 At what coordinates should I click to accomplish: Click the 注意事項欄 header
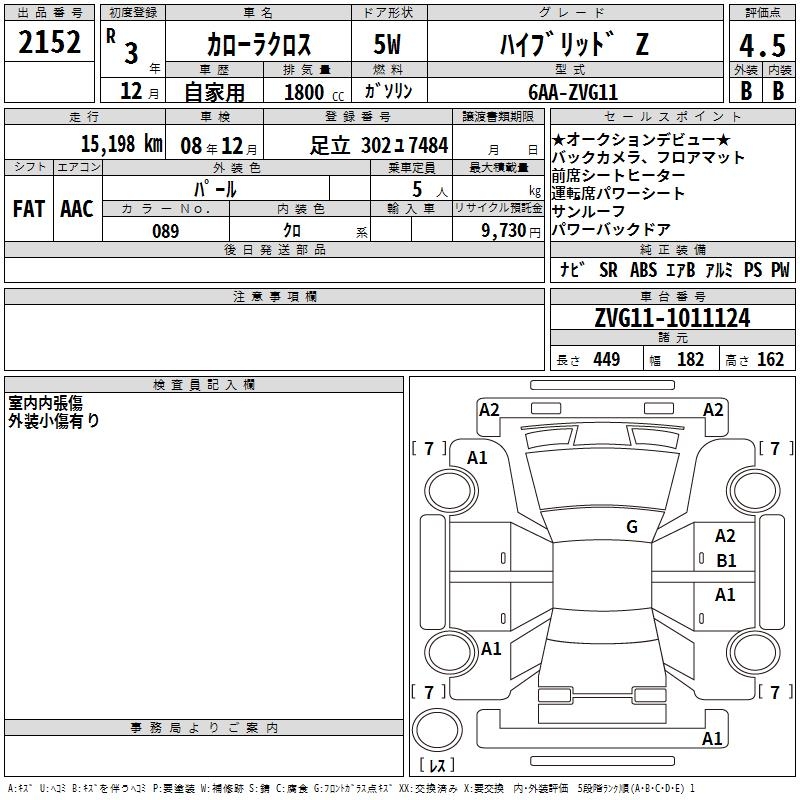pyautogui.click(x=274, y=296)
